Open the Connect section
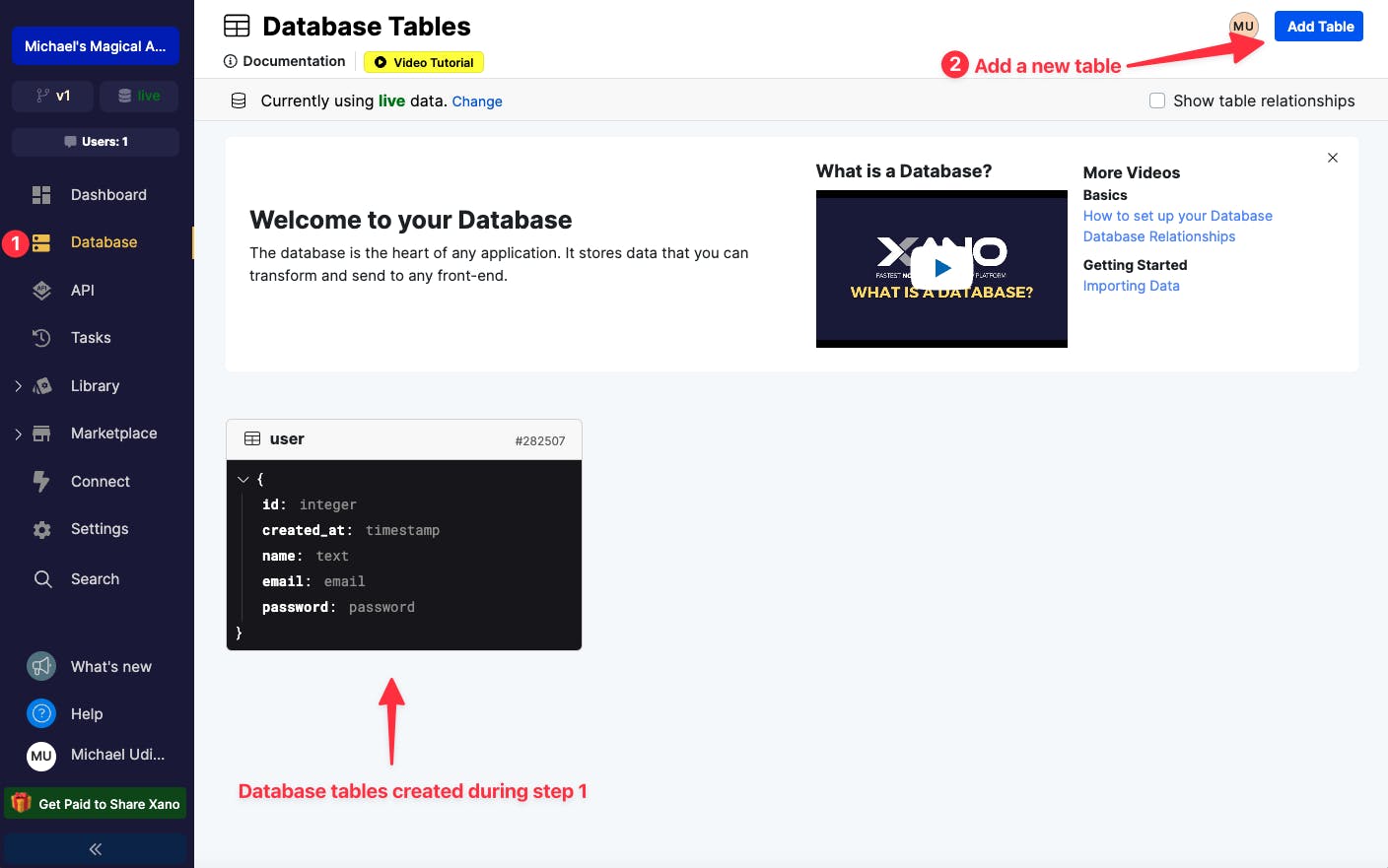This screenshot has height=868, width=1388. (101, 482)
